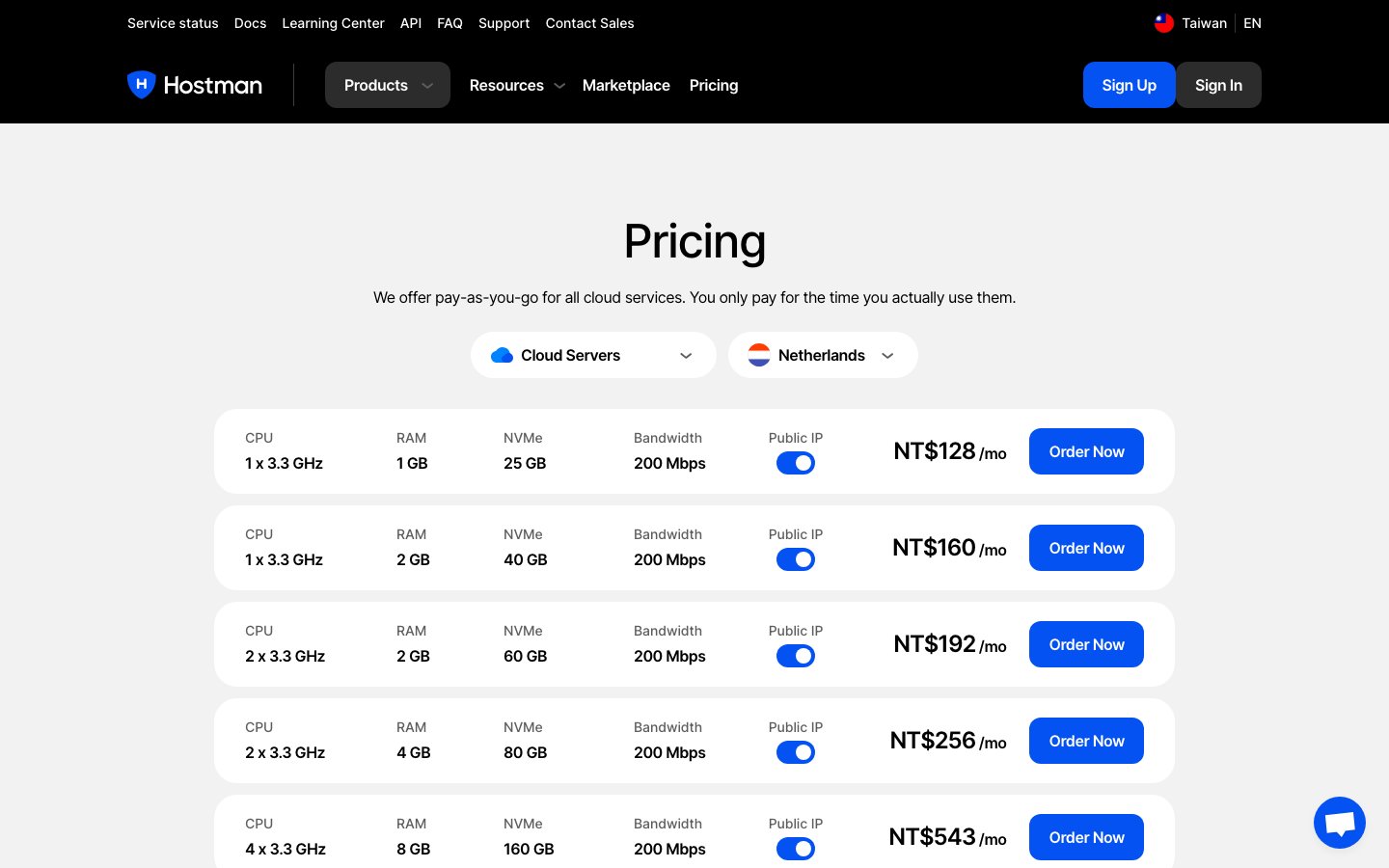
Task: Click the 25 GB NVMe value
Action: [525, 463]
